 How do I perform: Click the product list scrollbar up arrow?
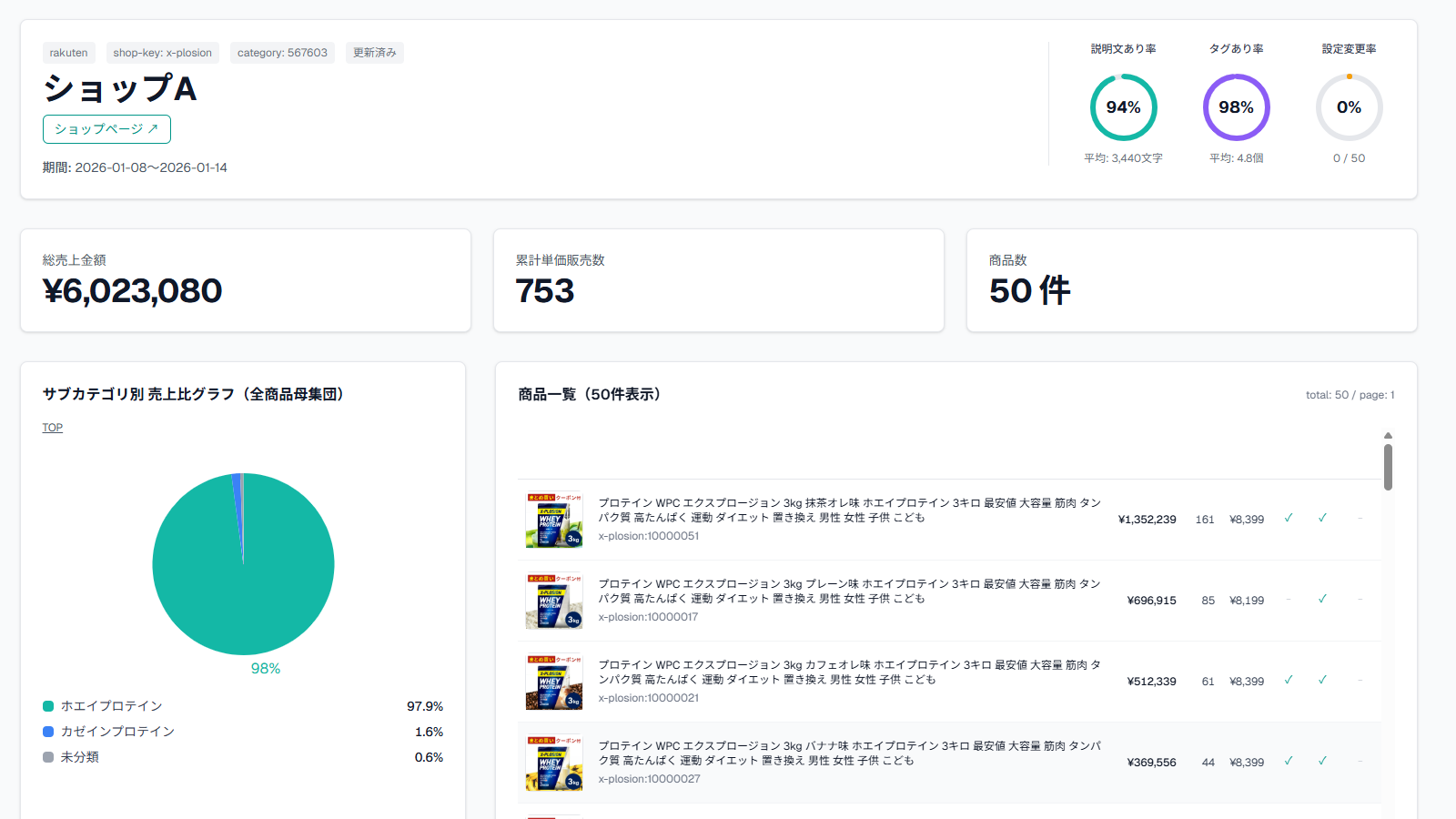1388,436
